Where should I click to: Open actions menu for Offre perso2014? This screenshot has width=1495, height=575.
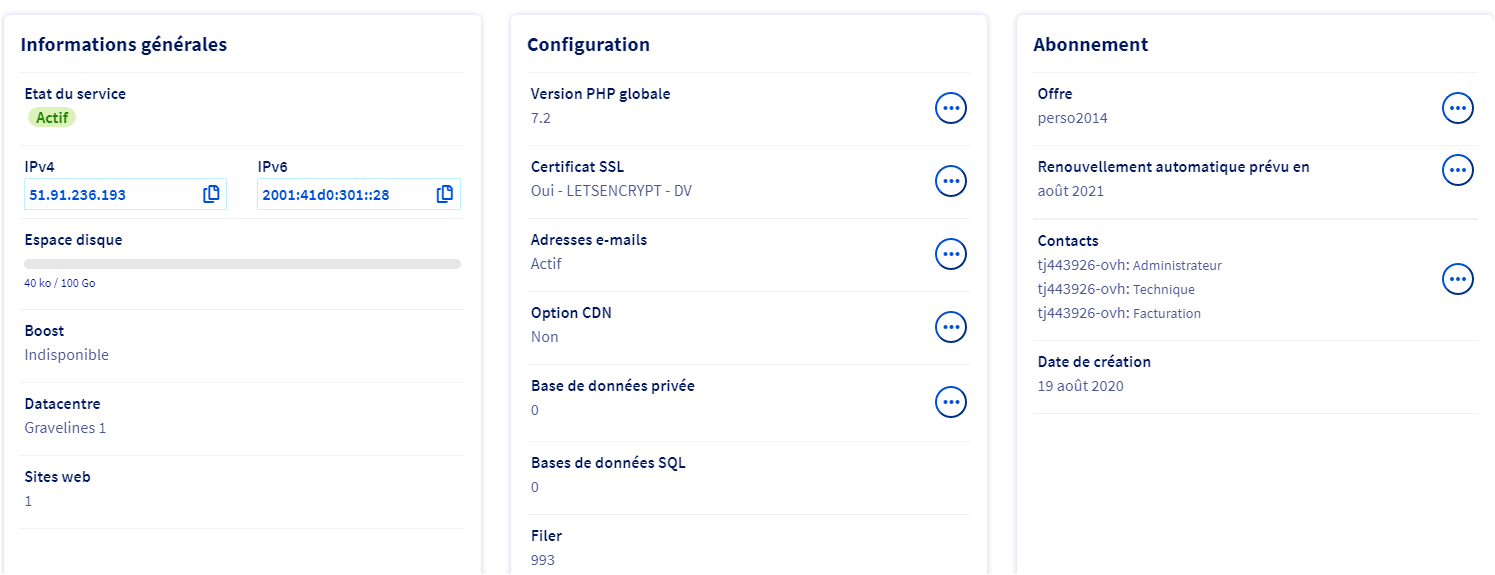1458,108
